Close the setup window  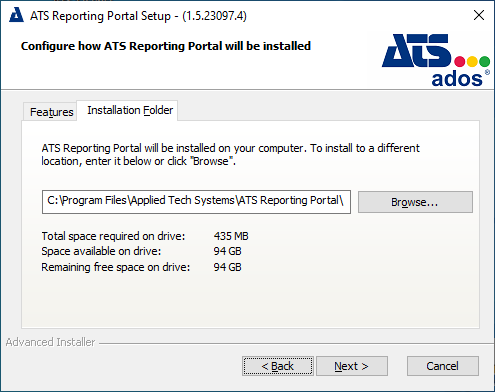point(479,15)
